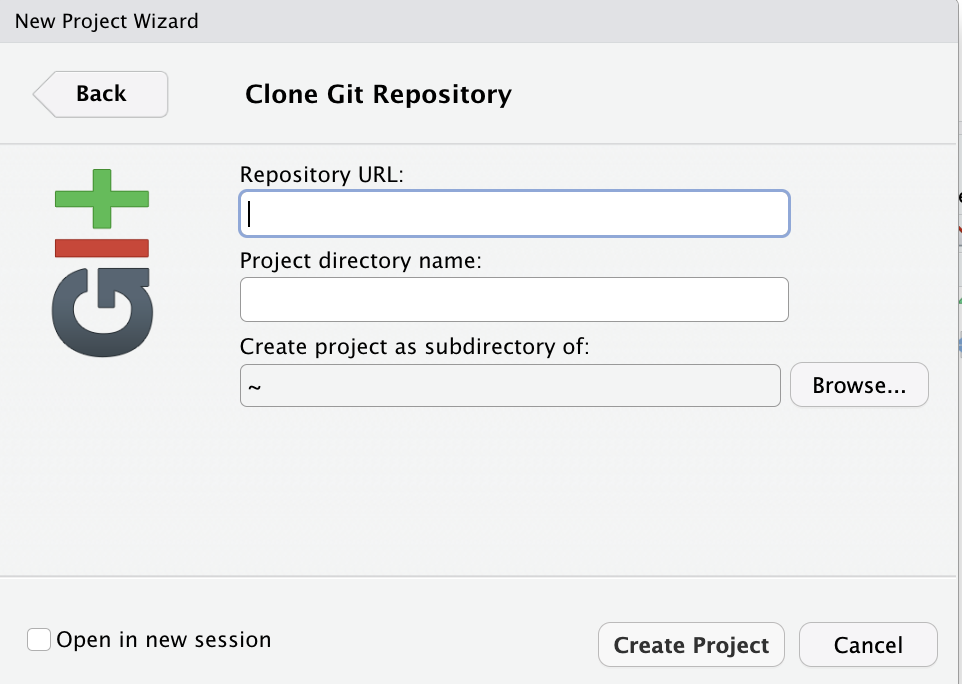
Task: Enable the Open in new session checkbox
Action: click(x=39, y=640)
